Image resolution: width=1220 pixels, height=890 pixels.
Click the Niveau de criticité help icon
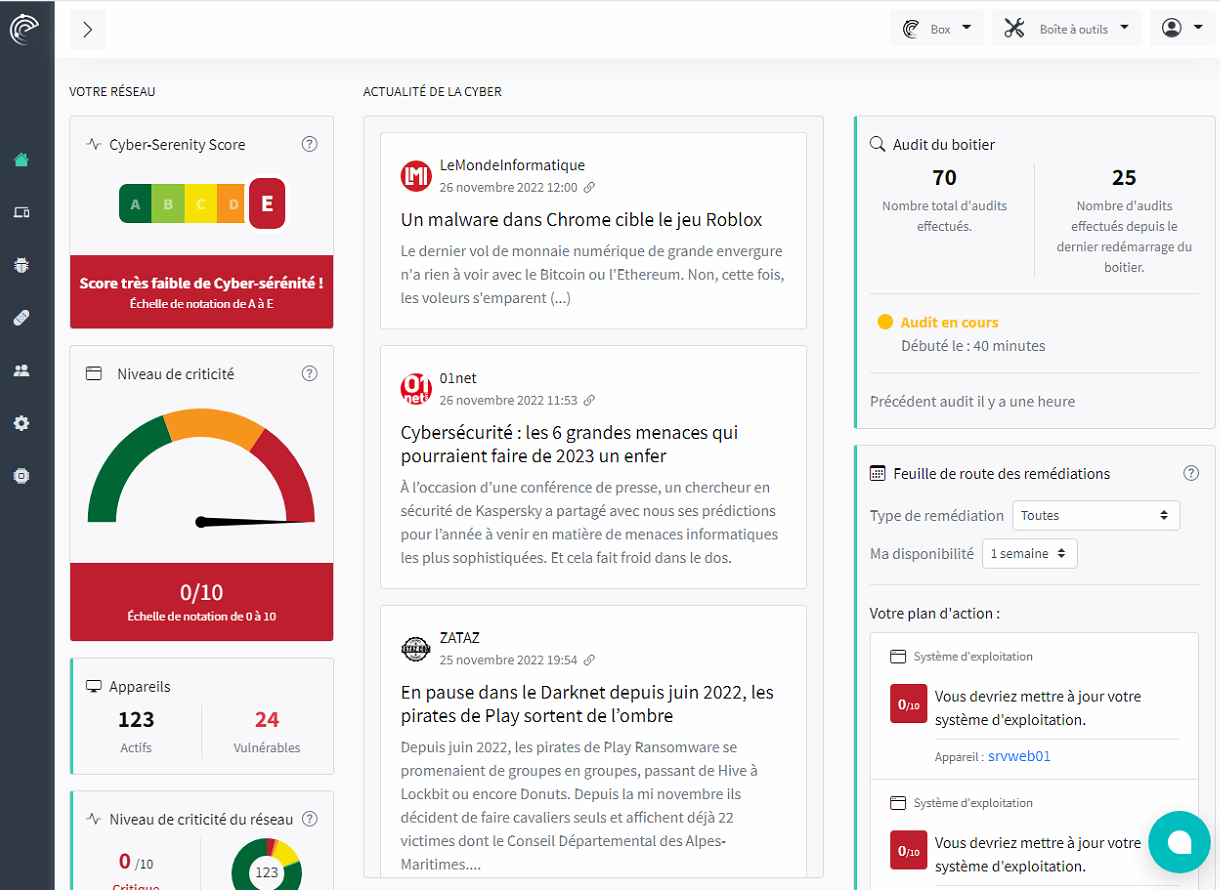pos(309,374)
